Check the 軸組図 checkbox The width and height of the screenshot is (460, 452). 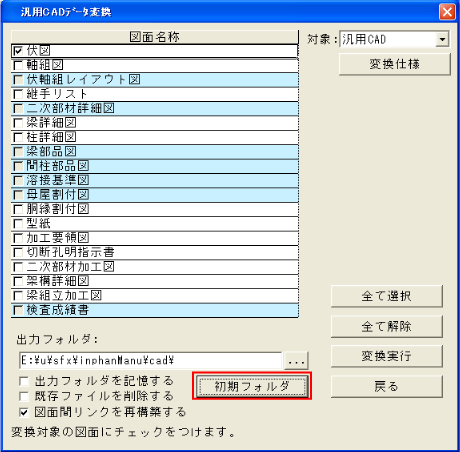(18, 65)
